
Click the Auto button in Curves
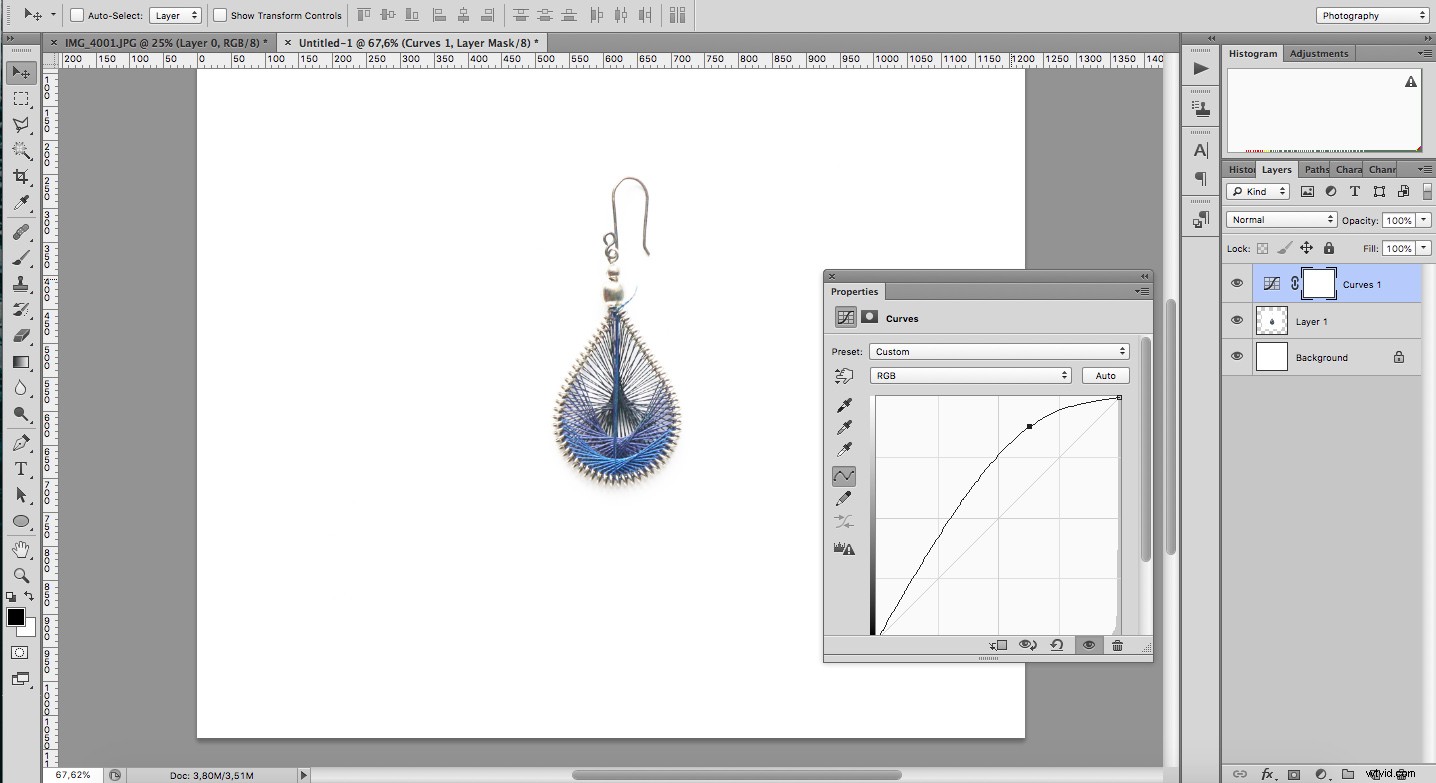point(1105,375)
